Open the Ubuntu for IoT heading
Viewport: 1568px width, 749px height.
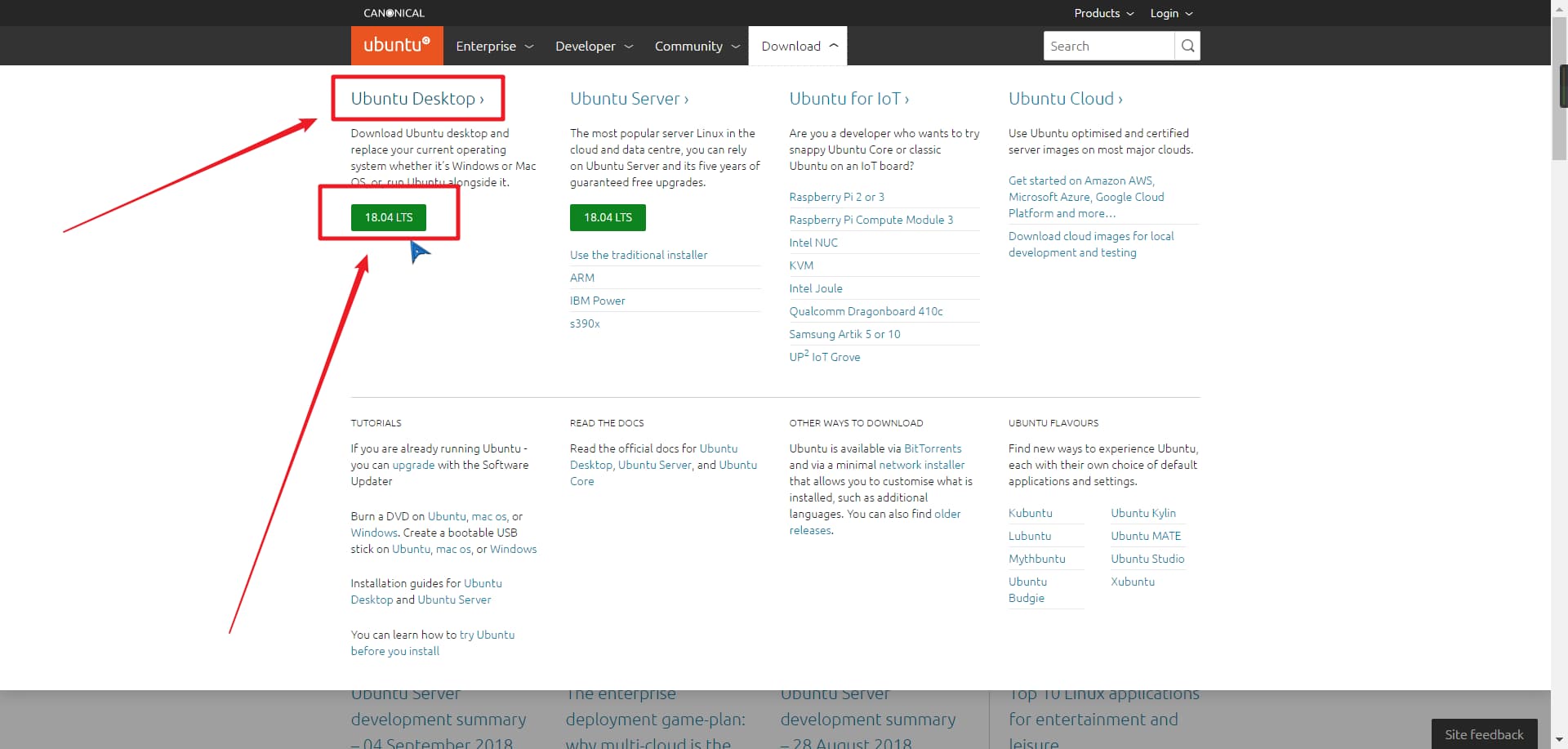tap(849, 99)
